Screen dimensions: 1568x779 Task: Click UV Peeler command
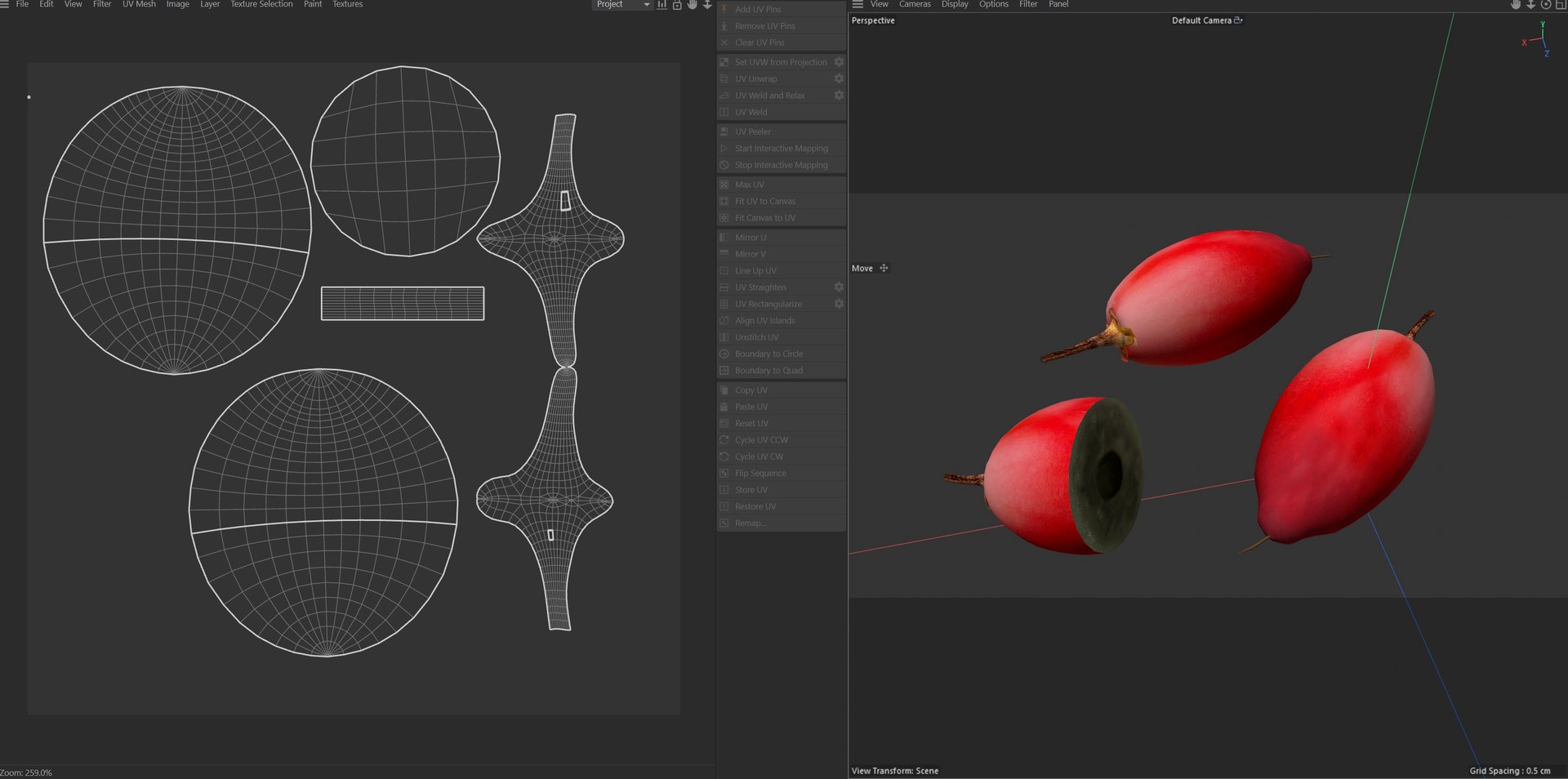click(x=781, y=131)
